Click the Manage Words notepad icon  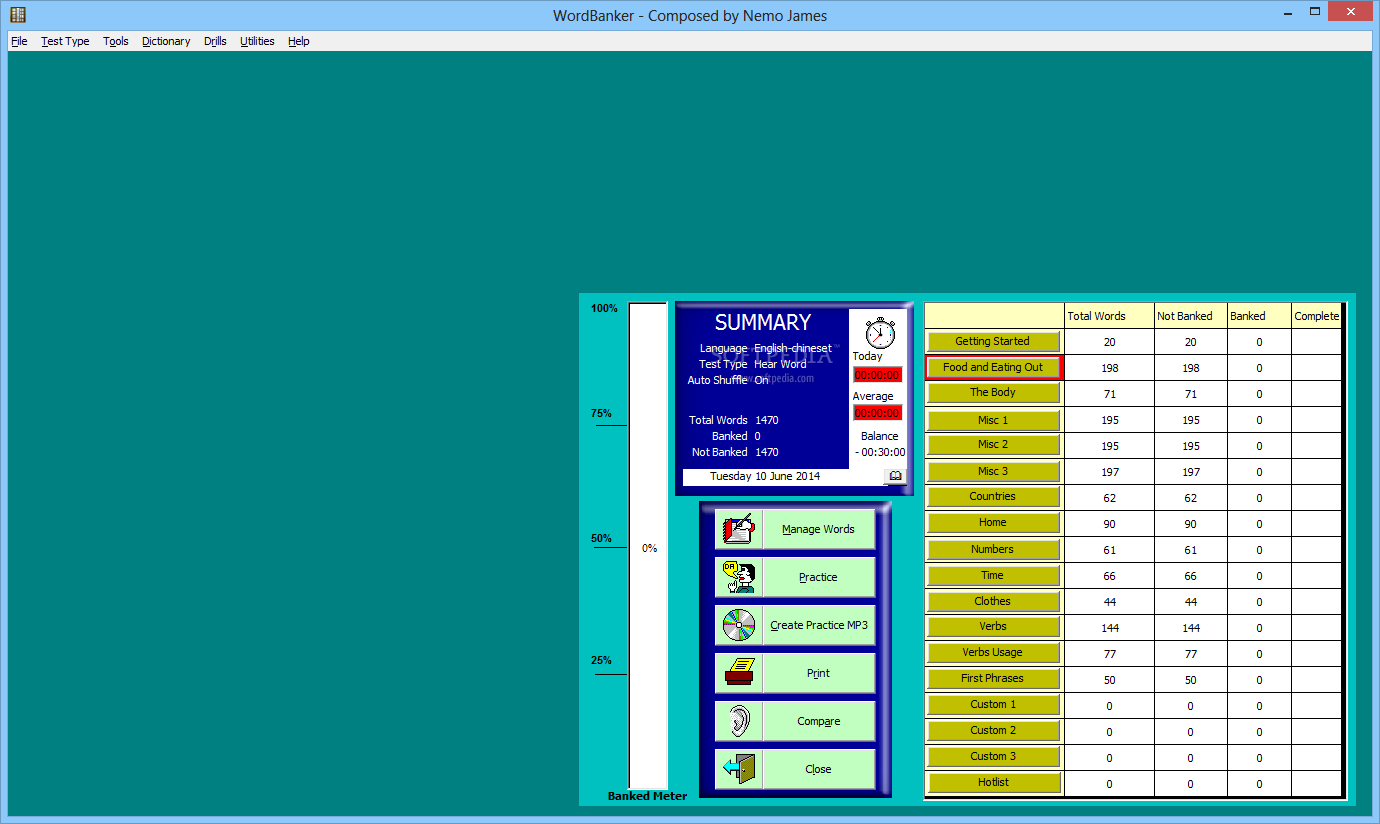click(x=739, y=529)
